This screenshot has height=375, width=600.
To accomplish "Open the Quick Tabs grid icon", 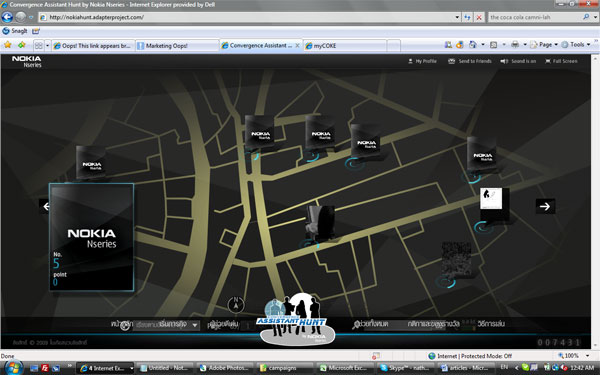I will coord(38,46).
